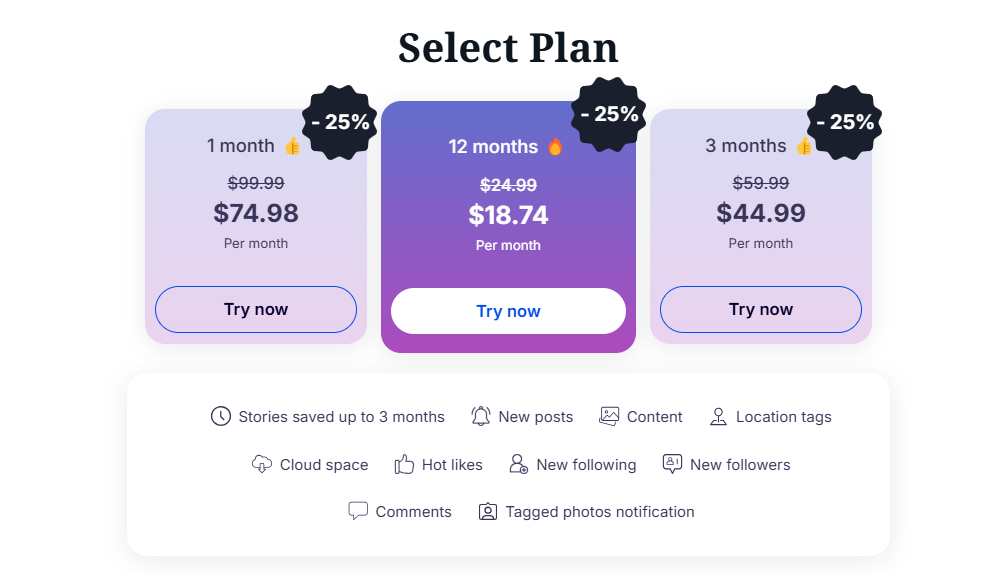Image resolution: width=982 pixels, height=574 pixels.
Task: Click the -25% badge on the 3 months card
Action: coord(845,122)
